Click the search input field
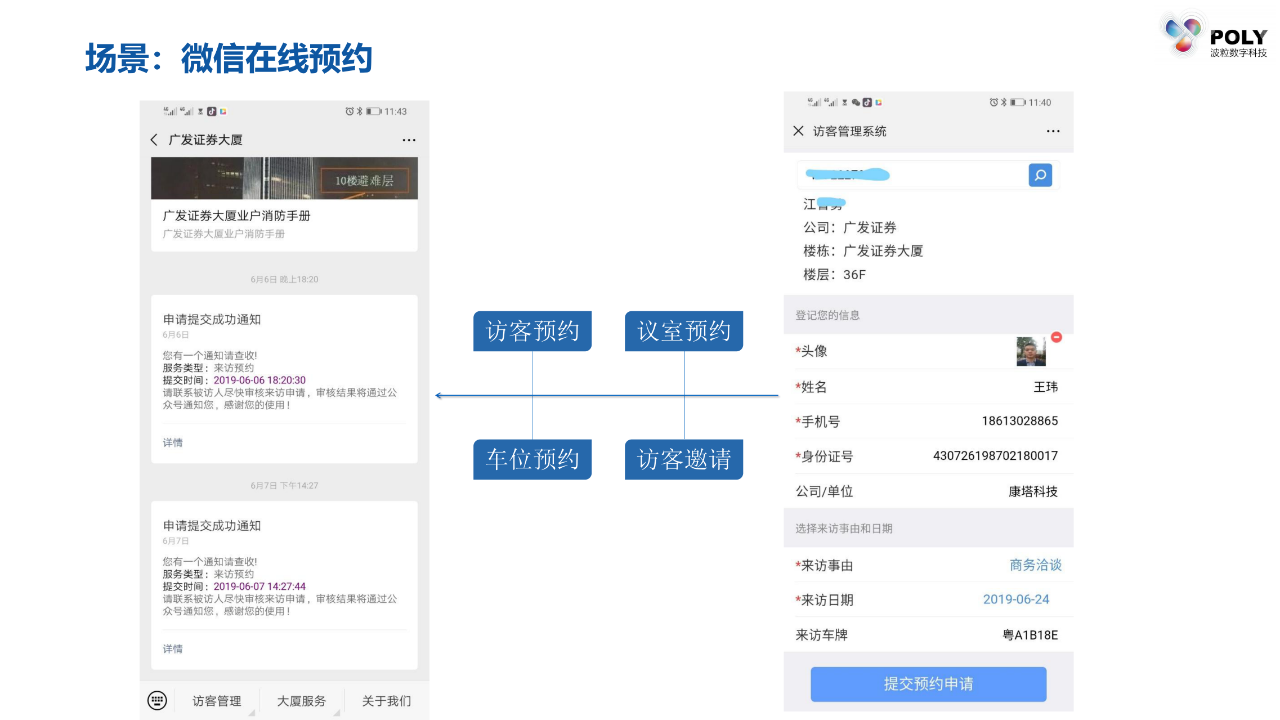The height and width of the screenshot is (720, 1280). 912,175
